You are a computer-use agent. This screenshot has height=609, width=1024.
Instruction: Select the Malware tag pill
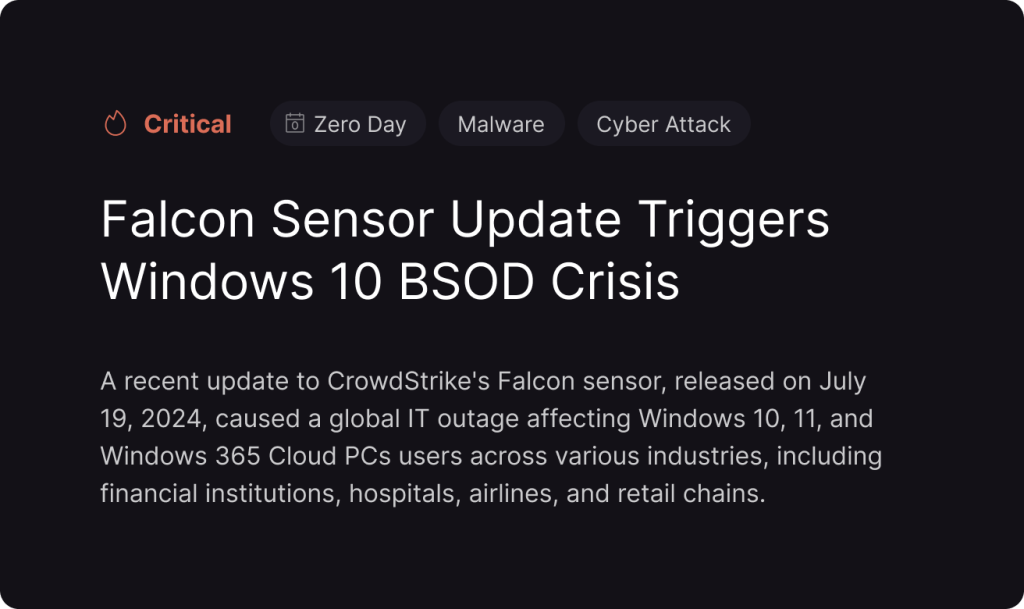pos(501,123)
